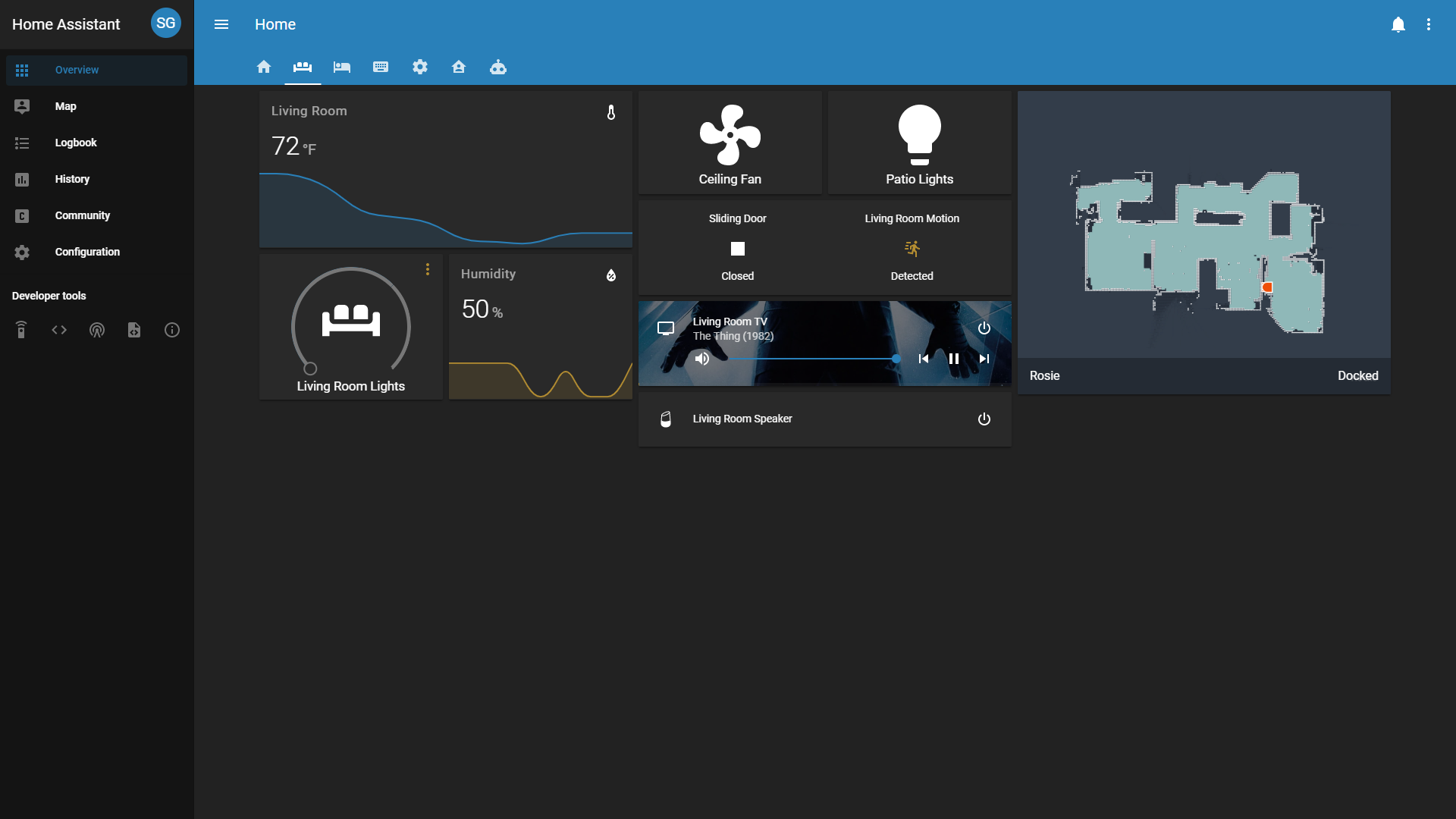
Task: Open the Living Room Motion sensor details
Action: (912, 249)
